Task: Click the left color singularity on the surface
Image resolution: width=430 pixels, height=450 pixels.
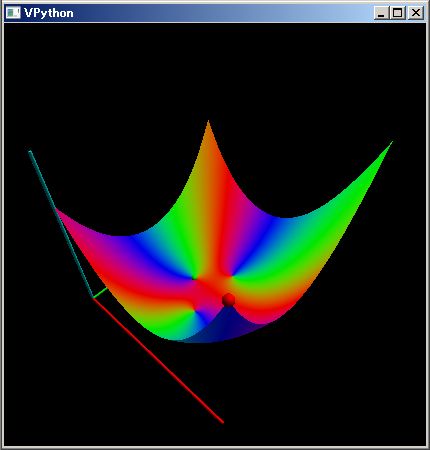Action: click(x=195, y=277)
